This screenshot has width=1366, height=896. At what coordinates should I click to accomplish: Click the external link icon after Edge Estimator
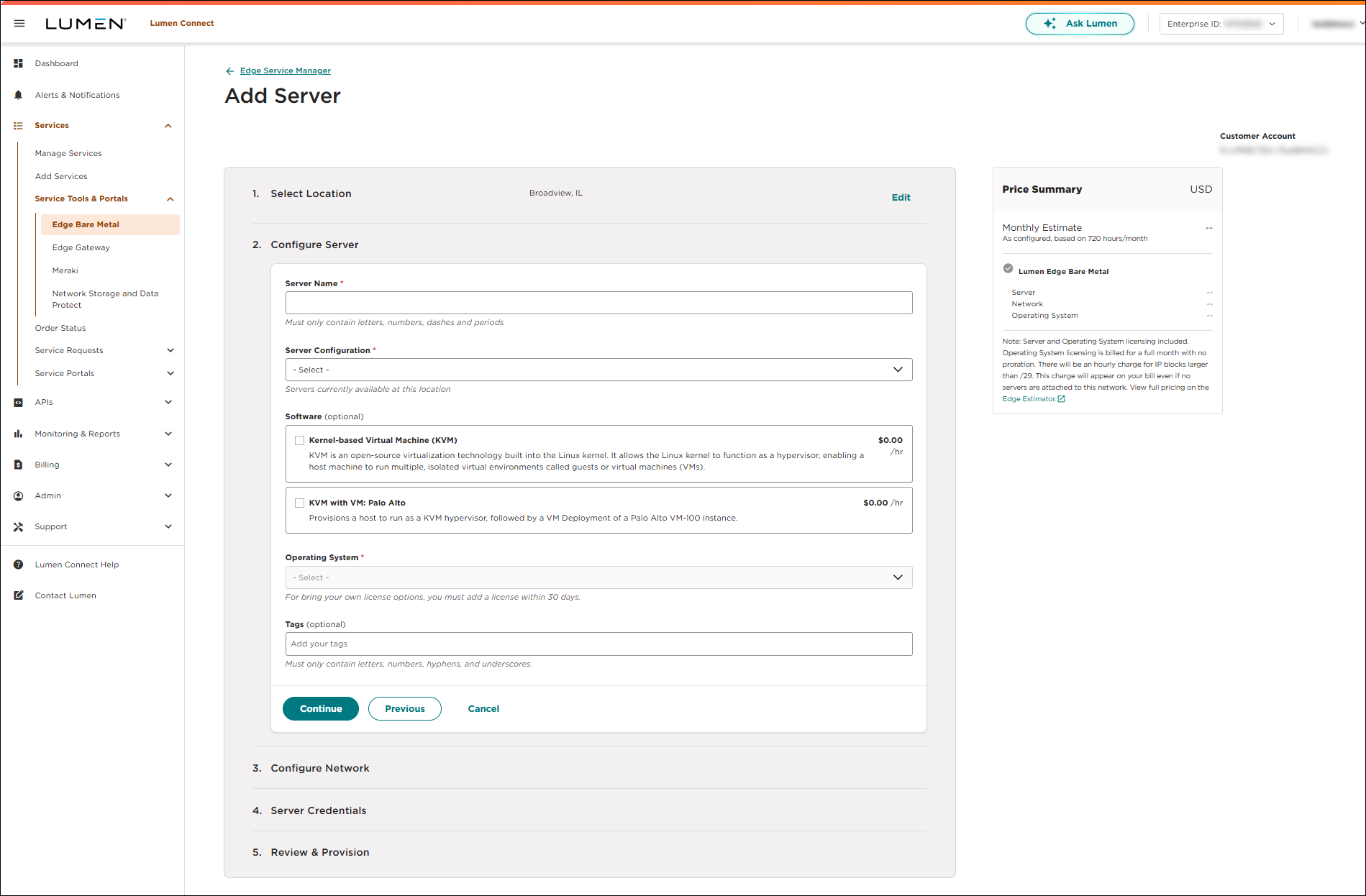click(x=1061, y=399)
